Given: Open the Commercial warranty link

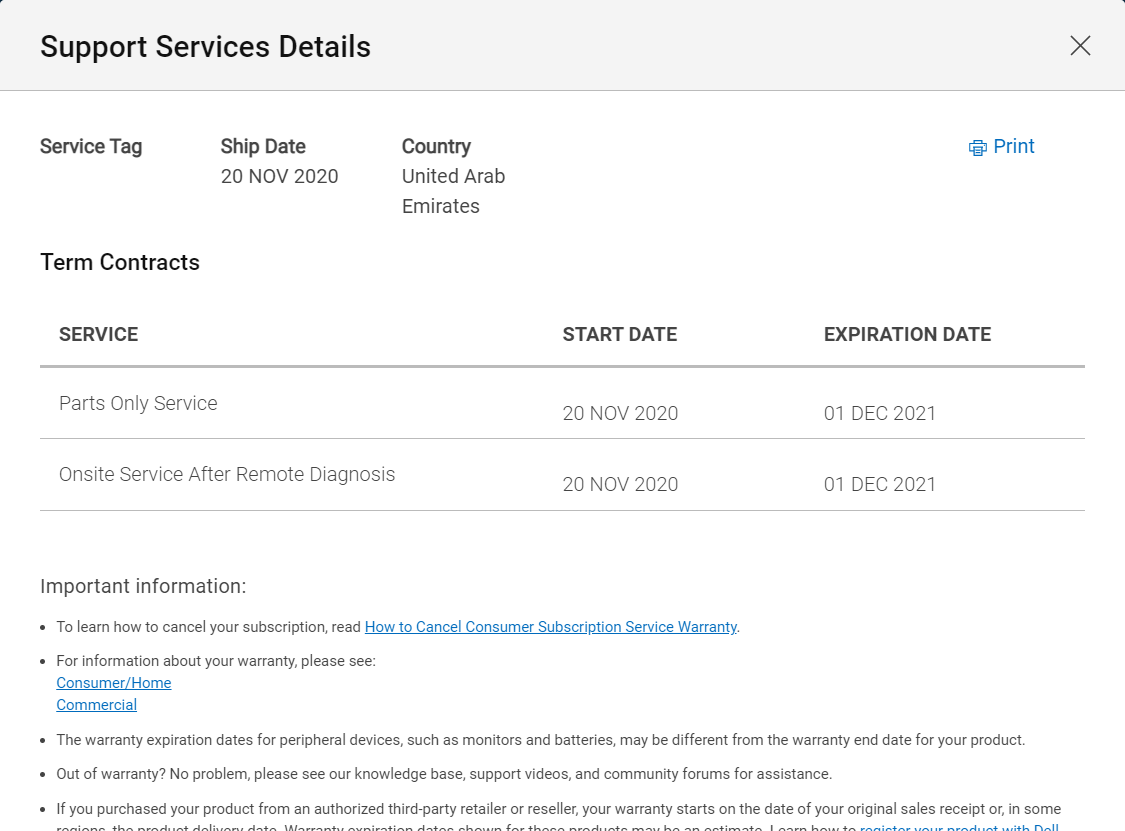Looking at the screenshot, I should [x=96, y=705].
